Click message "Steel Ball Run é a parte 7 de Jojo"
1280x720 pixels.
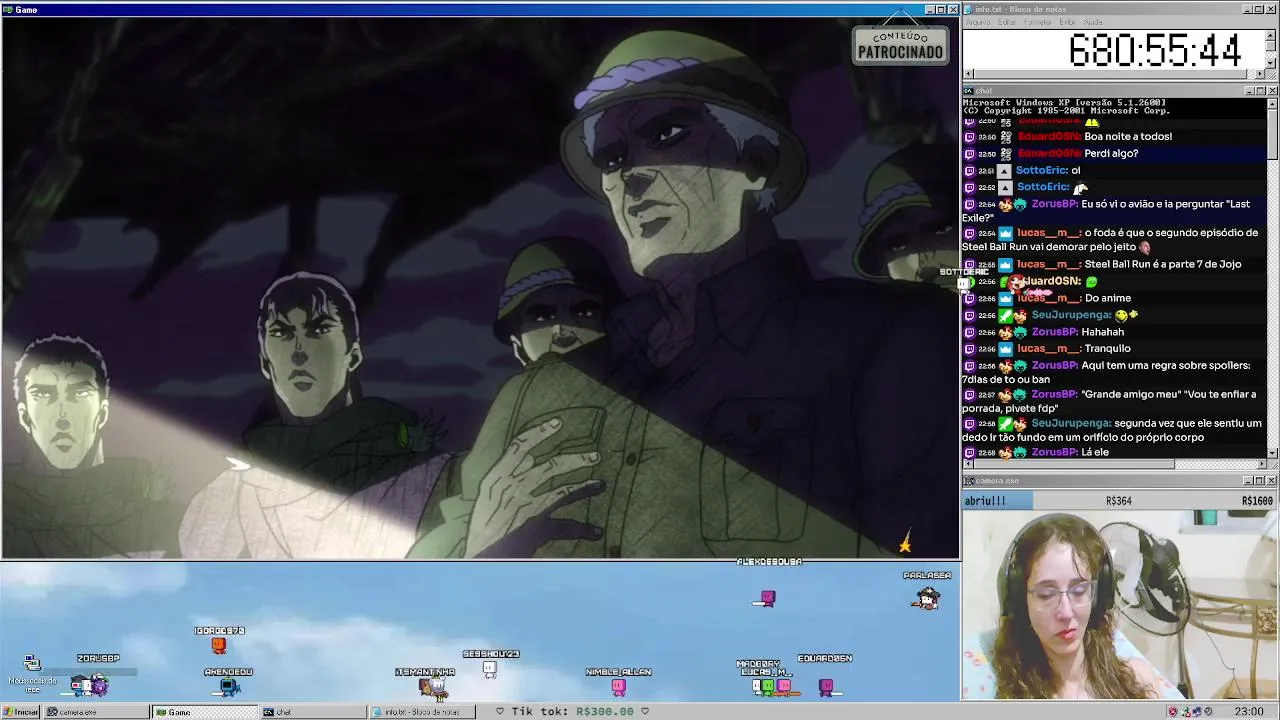[1162, 265]
